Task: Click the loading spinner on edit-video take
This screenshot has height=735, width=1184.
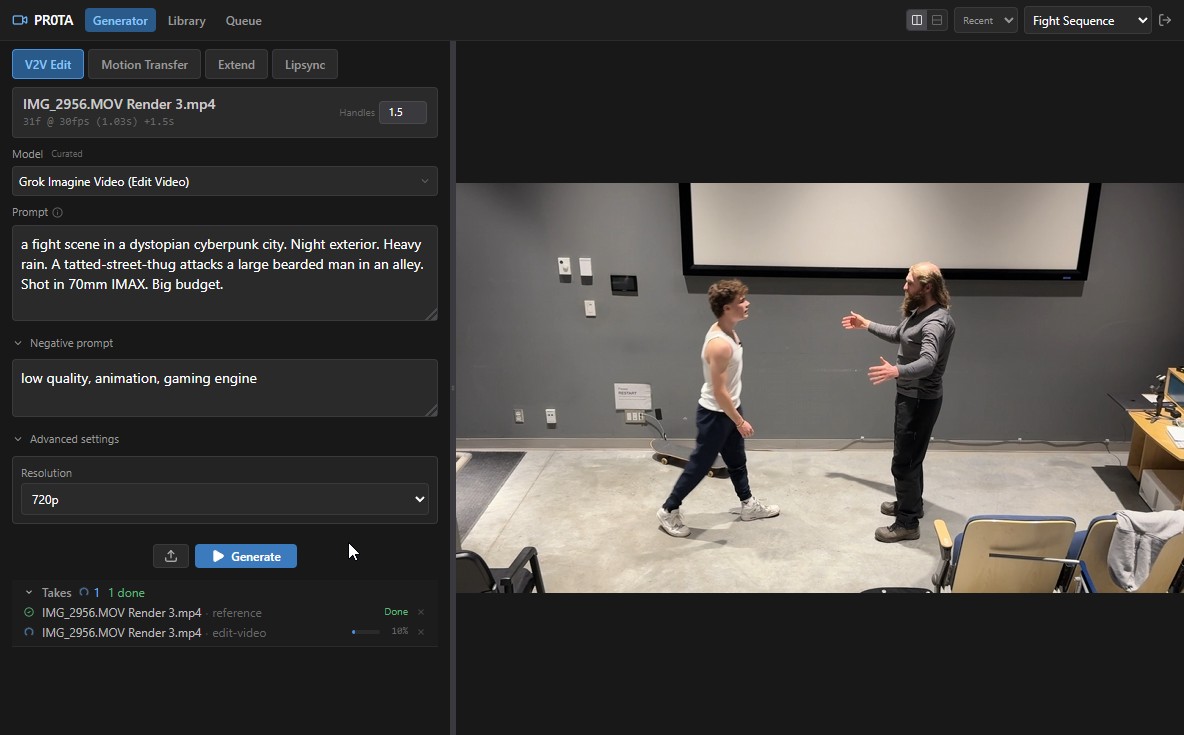Action: tap(27, 632)
